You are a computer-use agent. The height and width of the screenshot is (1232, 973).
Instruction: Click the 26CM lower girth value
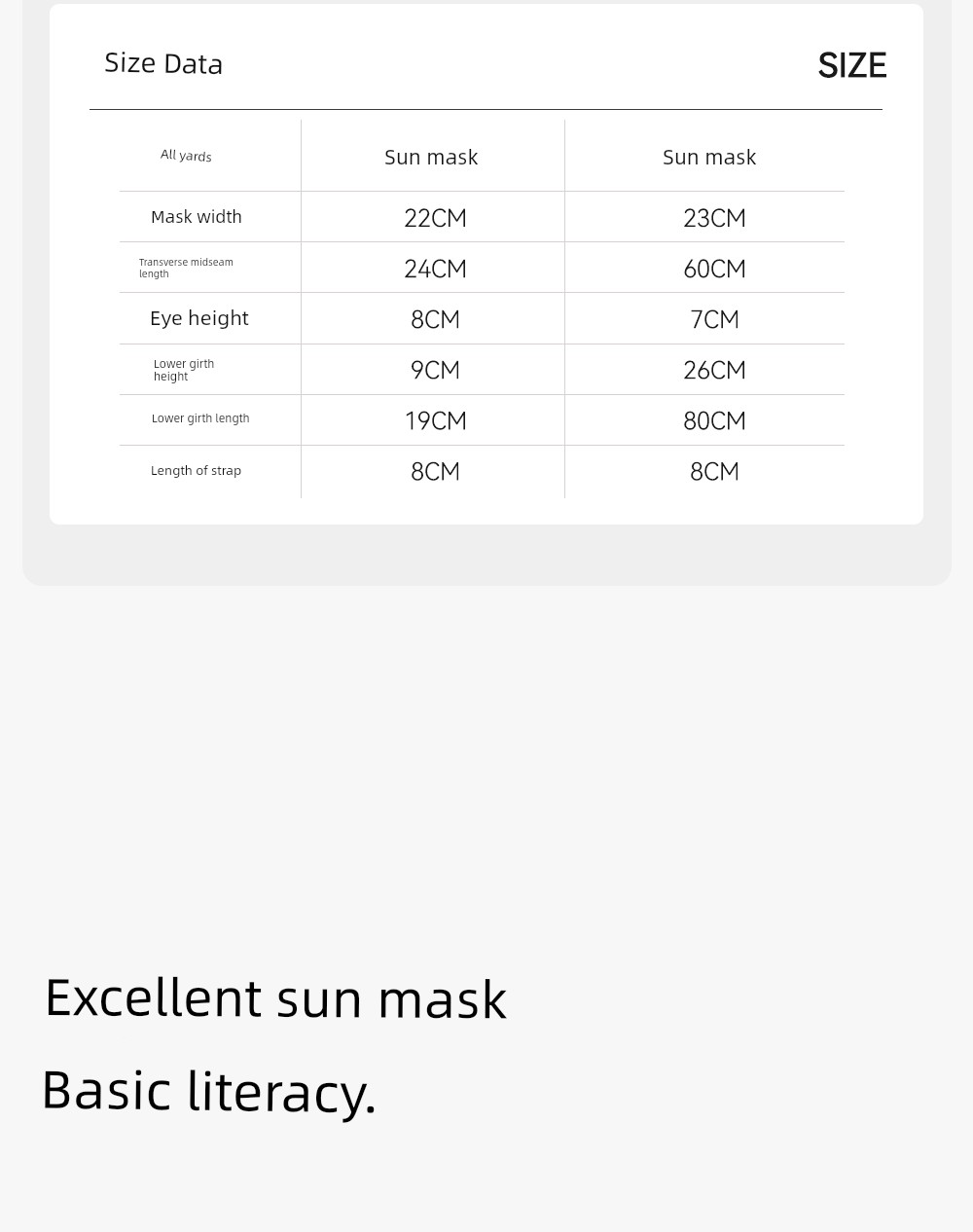[714, 370]
